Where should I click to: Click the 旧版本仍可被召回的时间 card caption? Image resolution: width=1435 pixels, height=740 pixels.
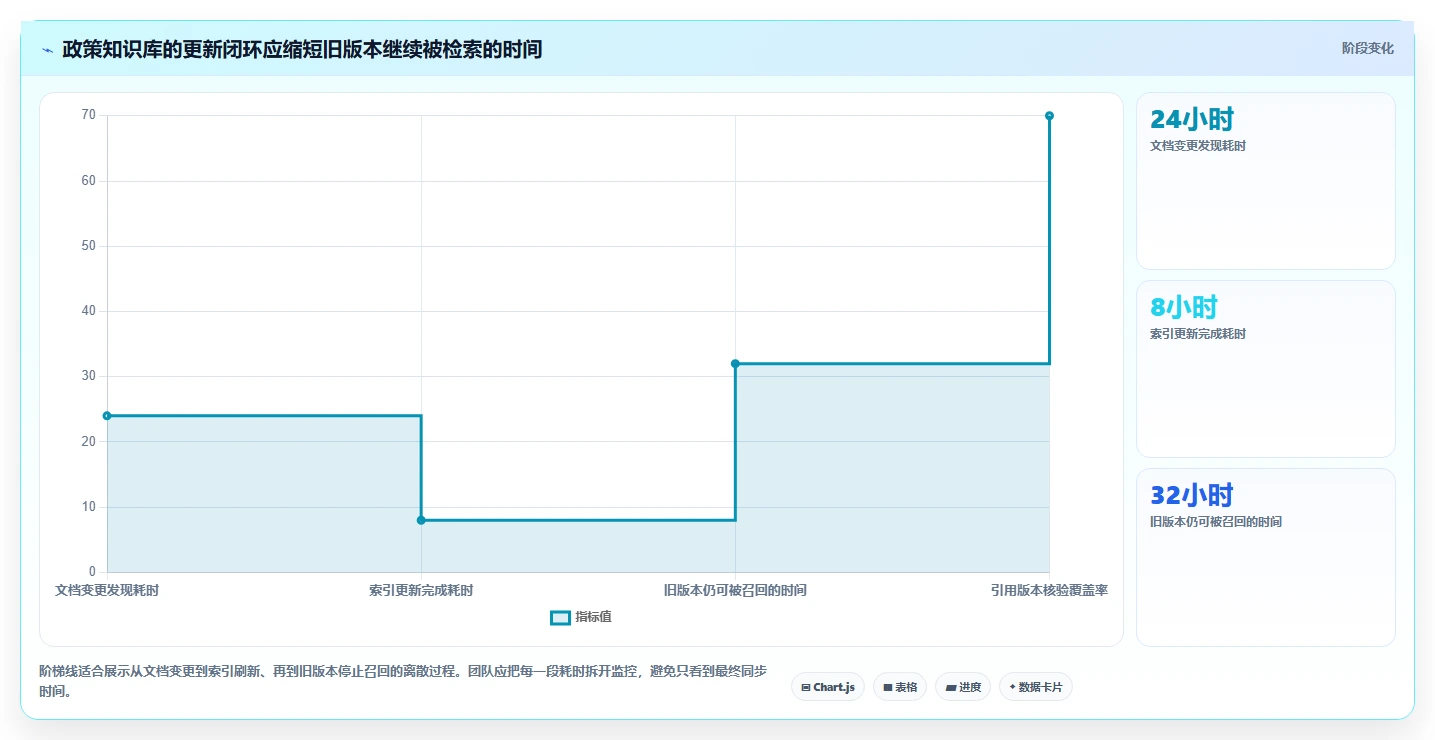pos(1216,522)
